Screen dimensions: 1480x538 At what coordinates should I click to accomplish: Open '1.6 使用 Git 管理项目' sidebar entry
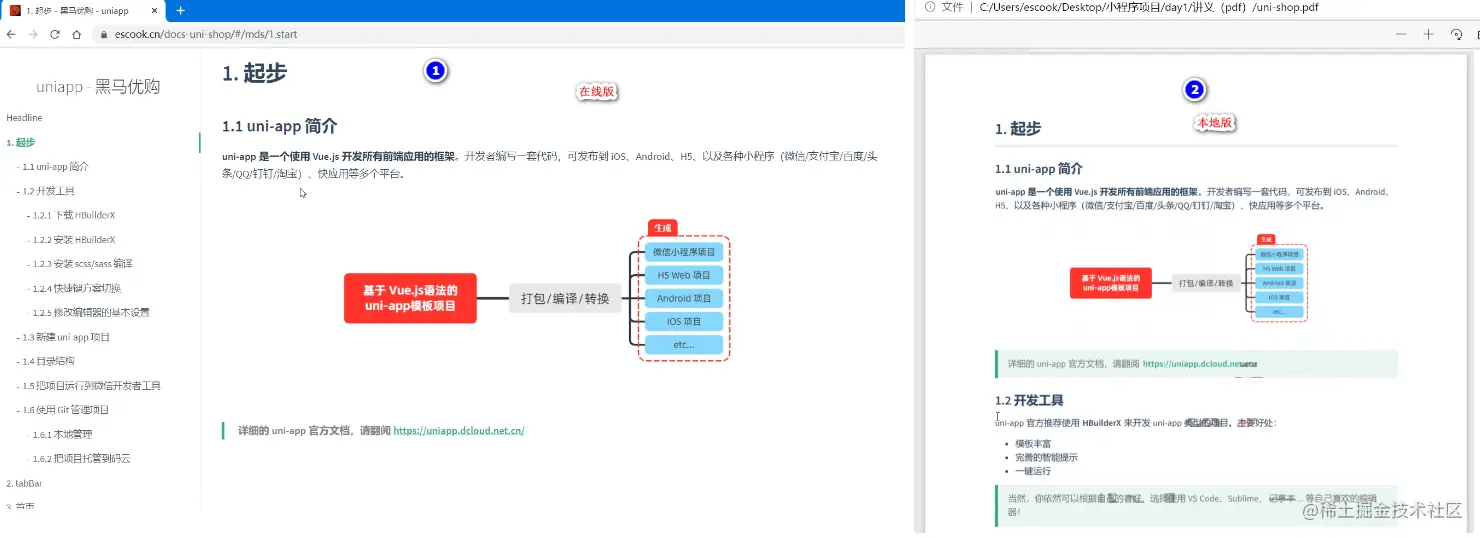[x=65, y=410]
